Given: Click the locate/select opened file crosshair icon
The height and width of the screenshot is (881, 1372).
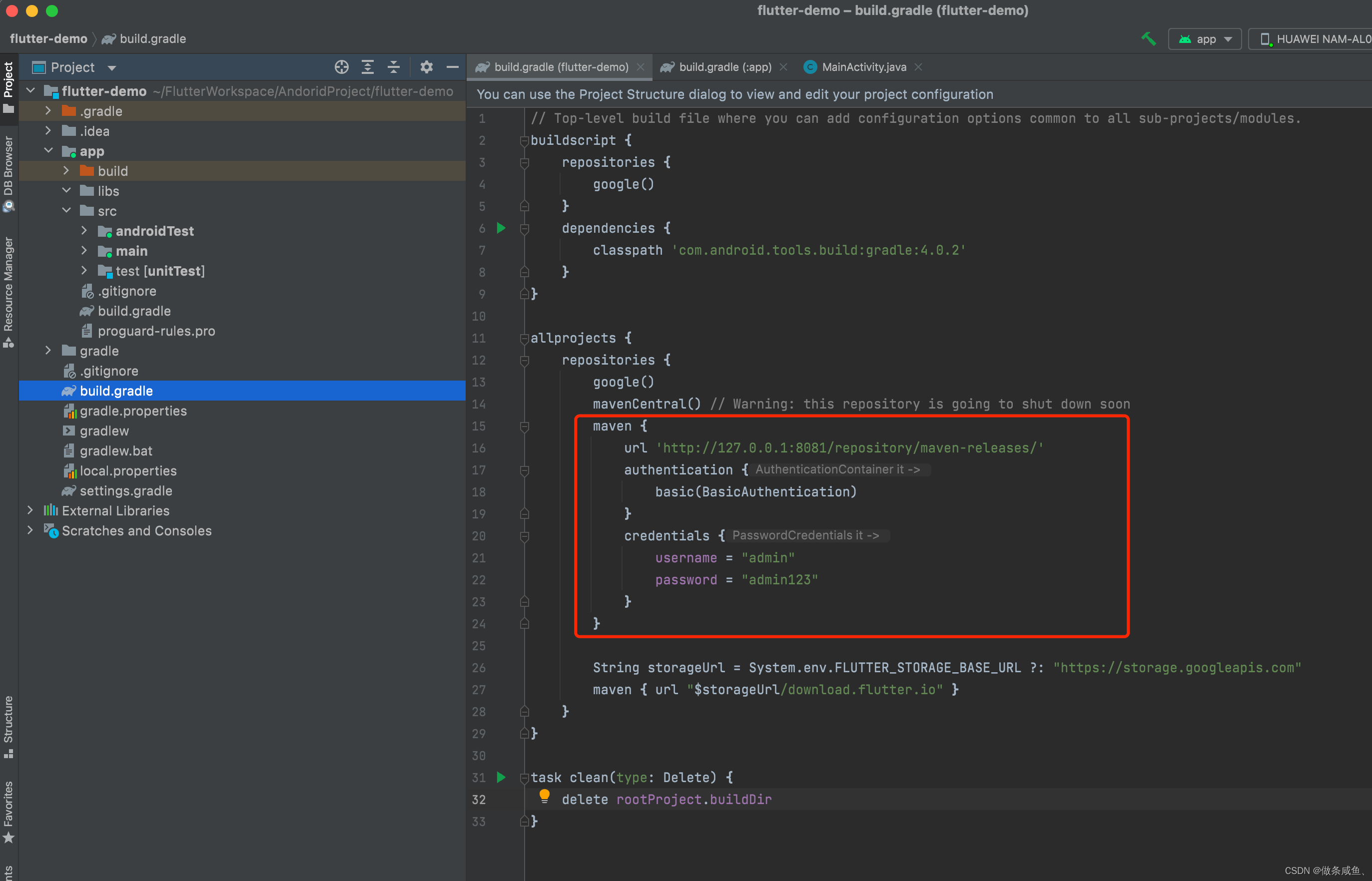Looking at the screenshot, I should pyautogui.click(x=342, y=67).
